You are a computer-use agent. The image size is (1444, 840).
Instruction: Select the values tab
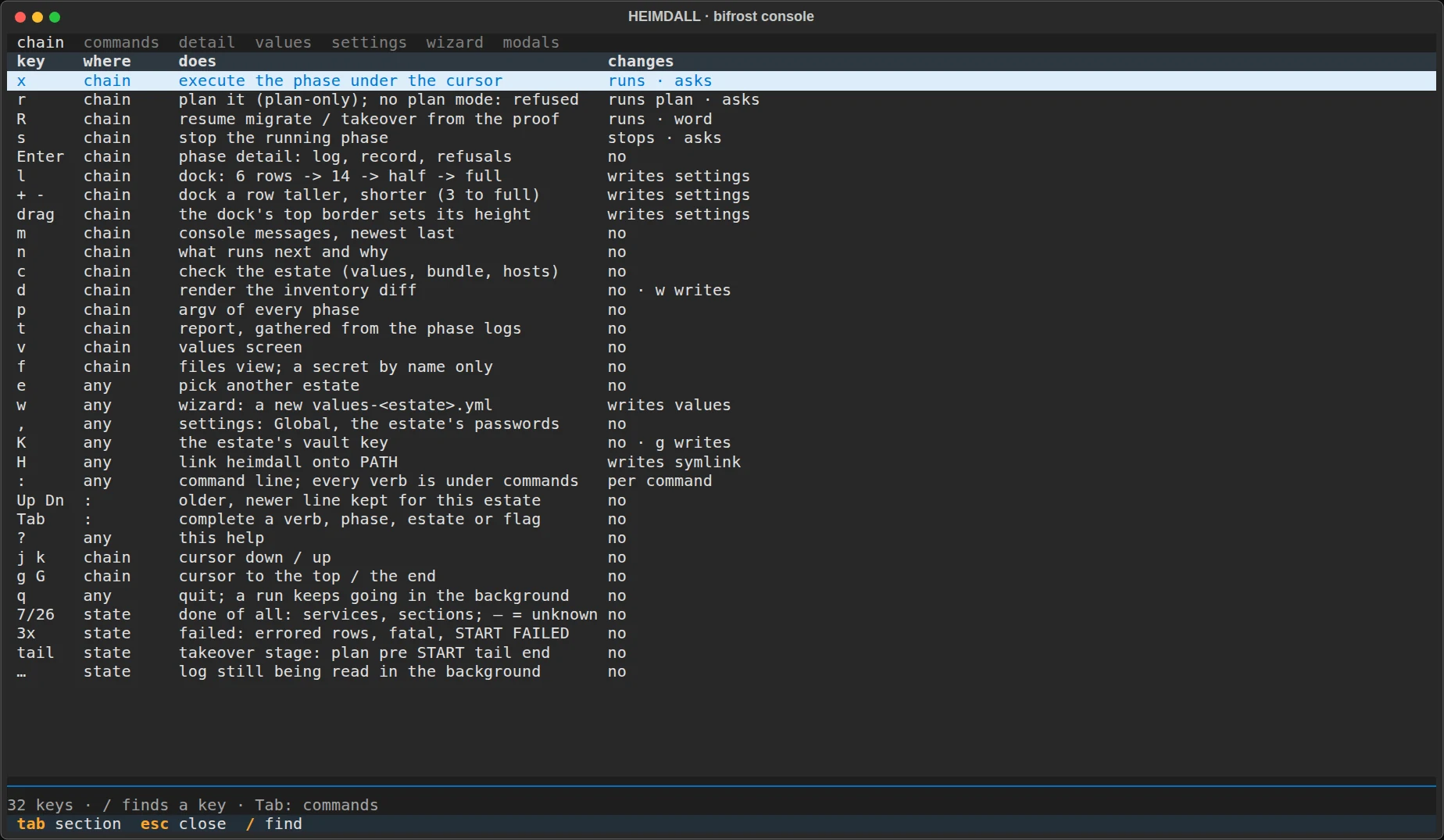click(283, 42)
